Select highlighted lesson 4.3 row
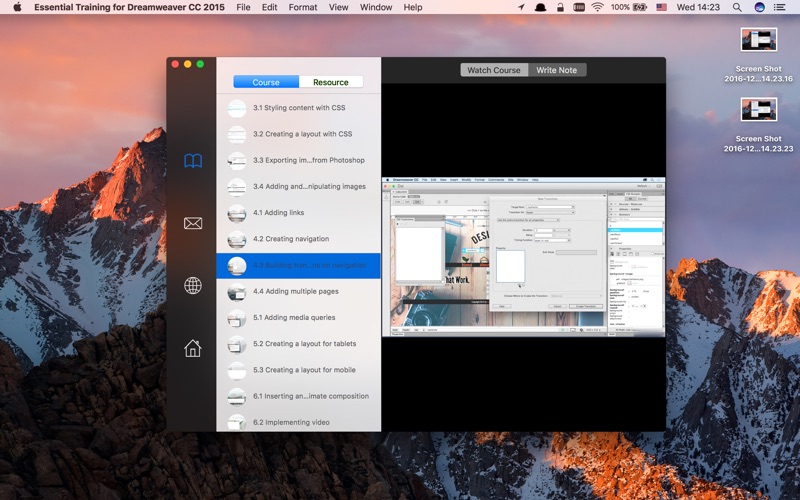800x500 pixels. 299,265
